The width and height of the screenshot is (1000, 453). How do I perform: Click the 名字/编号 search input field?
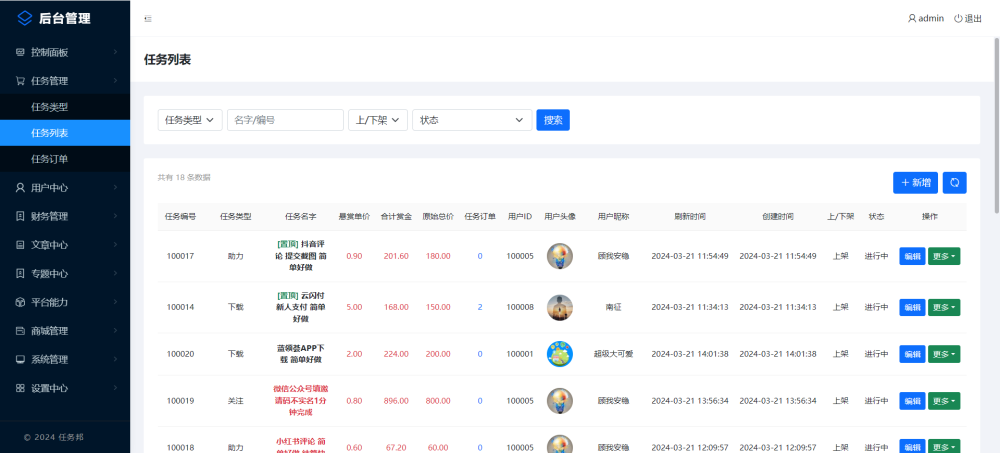click(x=285, y=120)
